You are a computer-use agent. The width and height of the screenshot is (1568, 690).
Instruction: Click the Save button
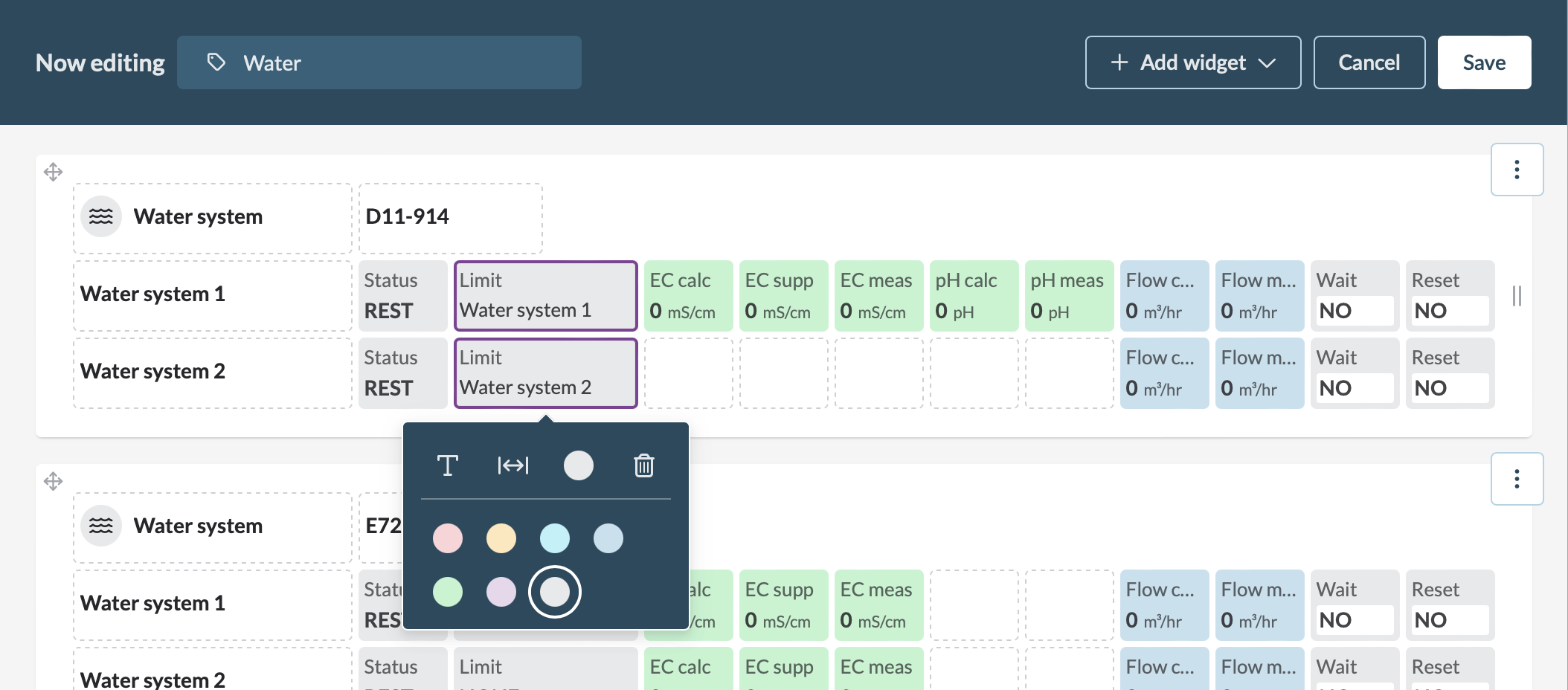1483,62
